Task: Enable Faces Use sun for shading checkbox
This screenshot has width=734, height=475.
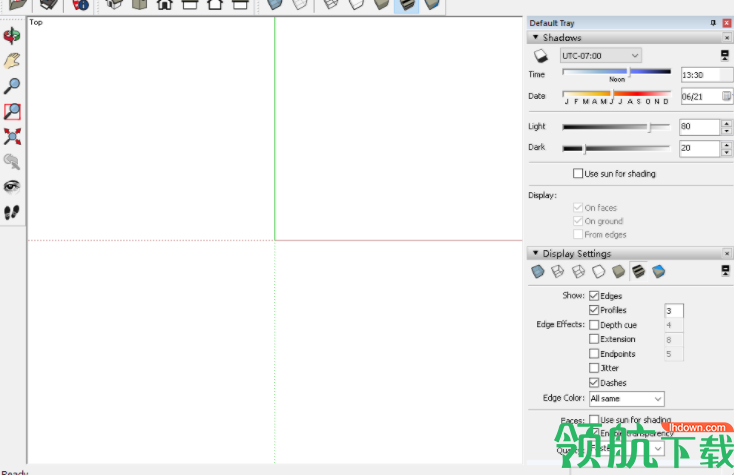Action: coord(594,419)
